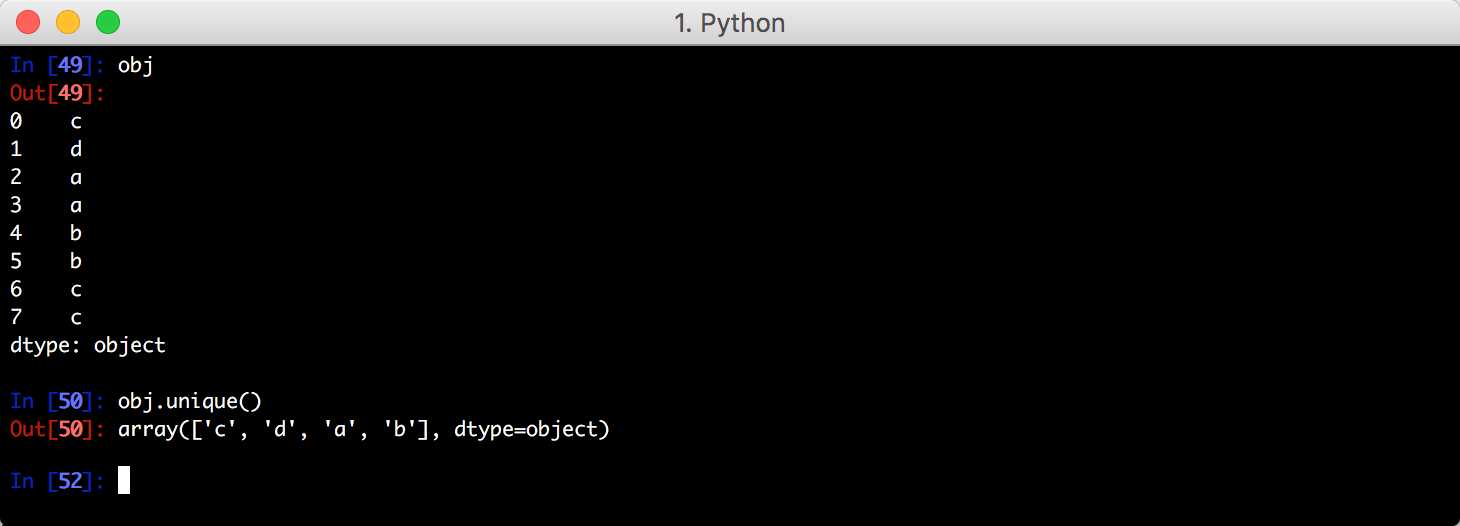1460x526 pixels.
Task: Click the red 'Out[49]:' label
Action: [x=58, y=94]
